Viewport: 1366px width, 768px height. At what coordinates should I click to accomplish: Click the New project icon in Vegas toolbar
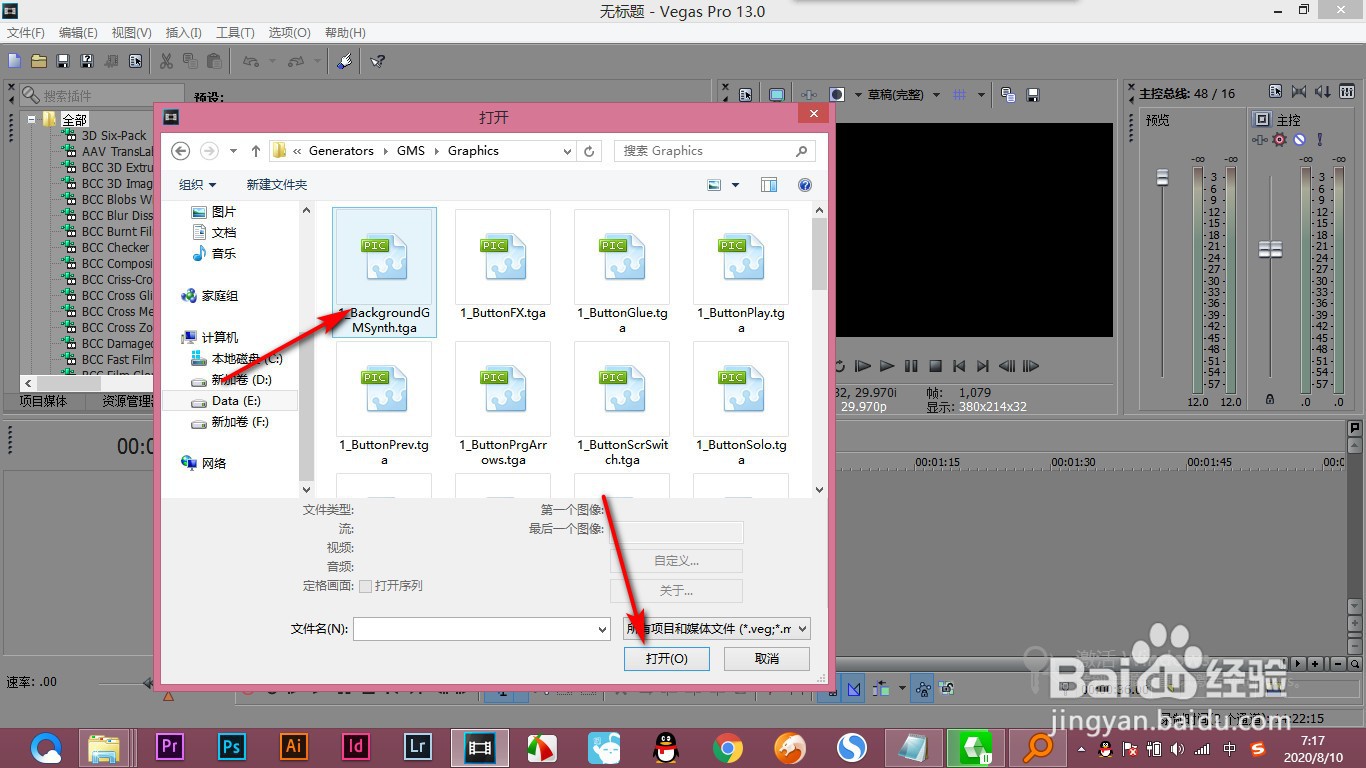tap(14, 61)
